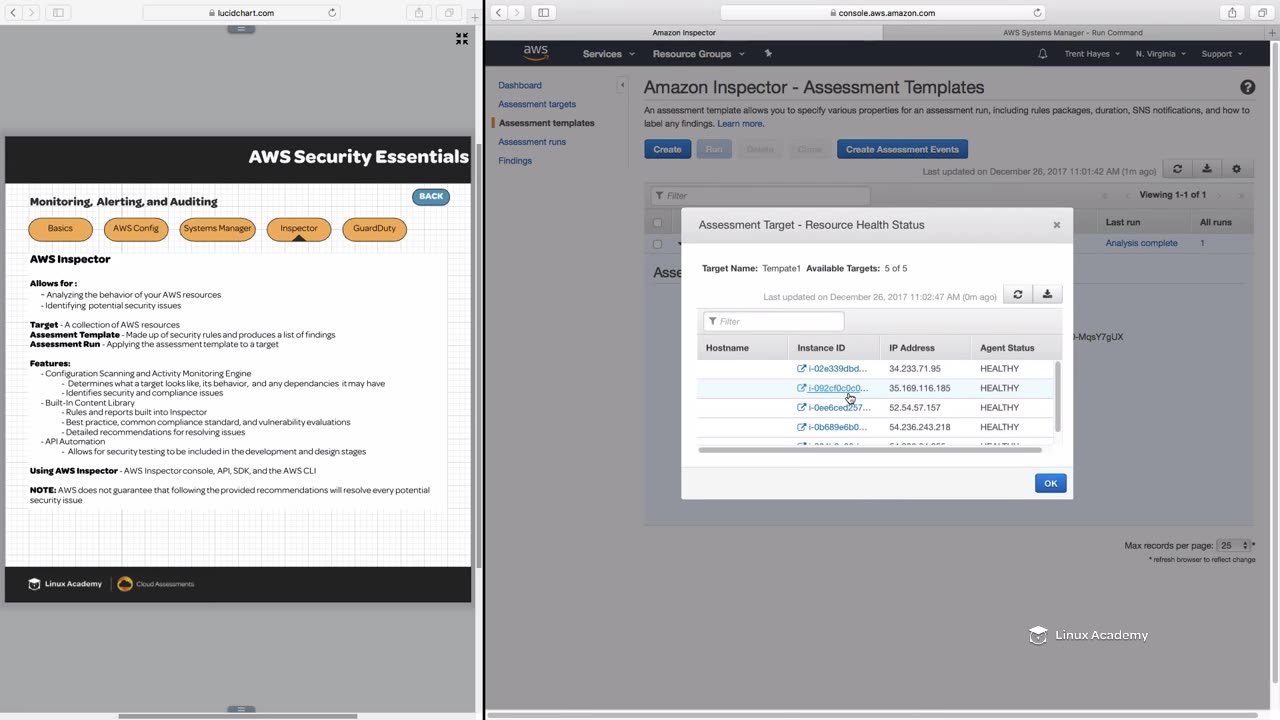Open the templates table settings gear
This screenshot has height=720, width=1280.
(1236, 169)
